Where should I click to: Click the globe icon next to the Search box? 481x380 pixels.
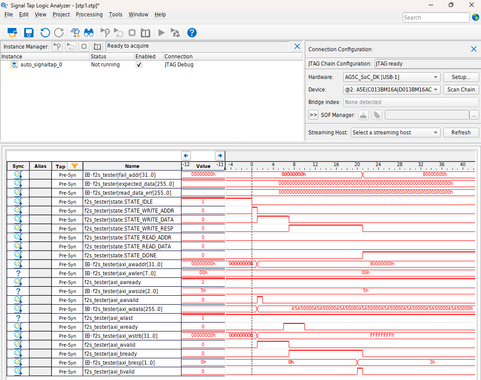(x=476, y=17)
